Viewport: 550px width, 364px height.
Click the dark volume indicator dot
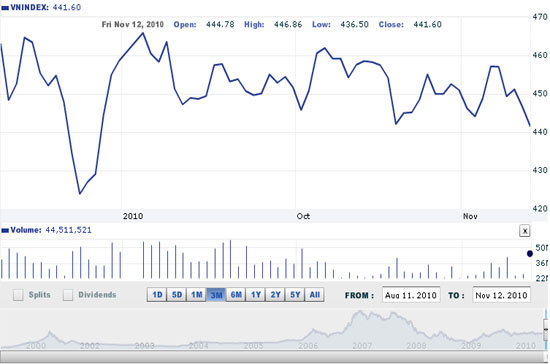[x=530, y=254]
